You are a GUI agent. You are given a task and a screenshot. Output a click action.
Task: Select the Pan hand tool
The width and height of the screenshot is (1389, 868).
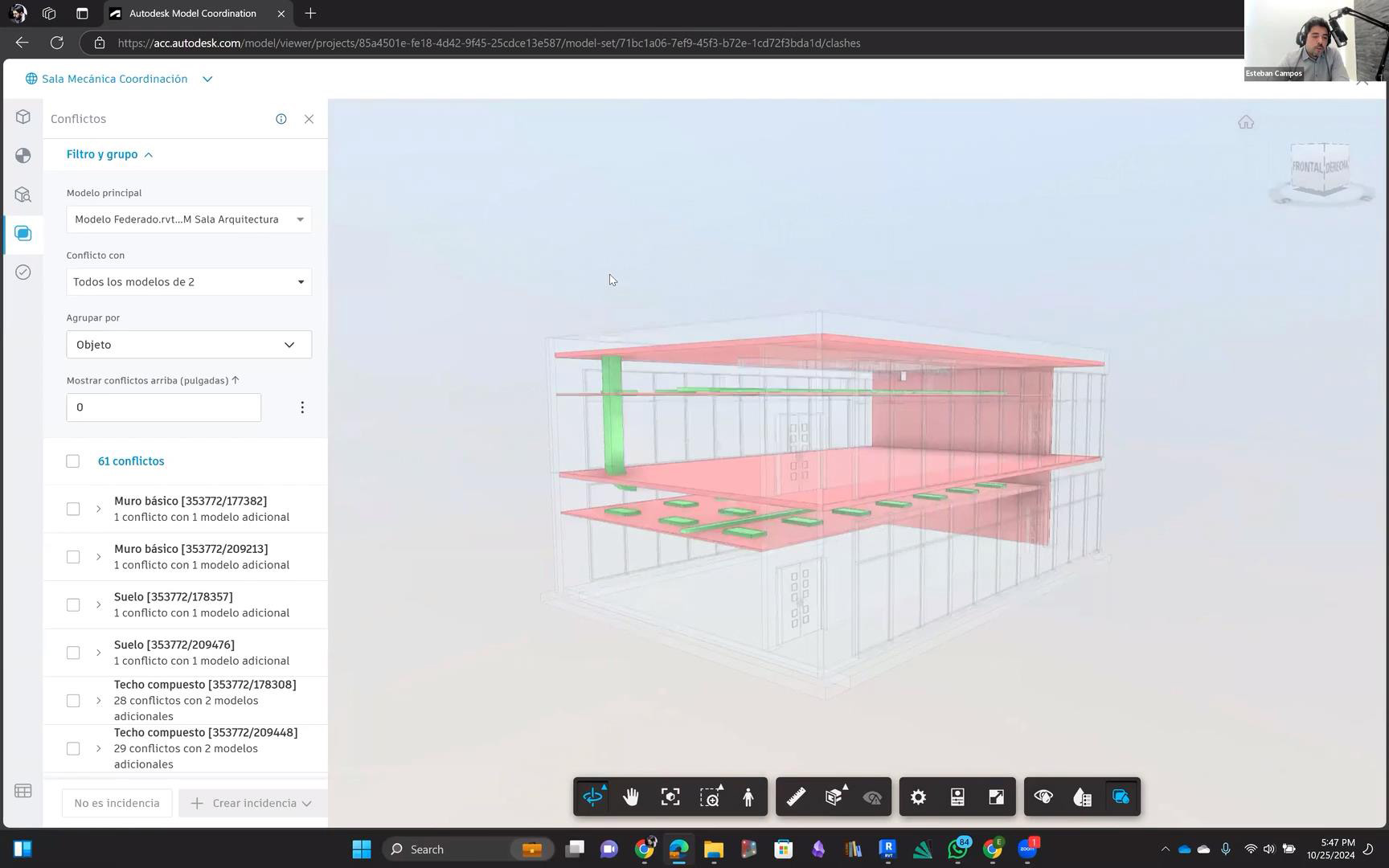[x=631, y=797]
